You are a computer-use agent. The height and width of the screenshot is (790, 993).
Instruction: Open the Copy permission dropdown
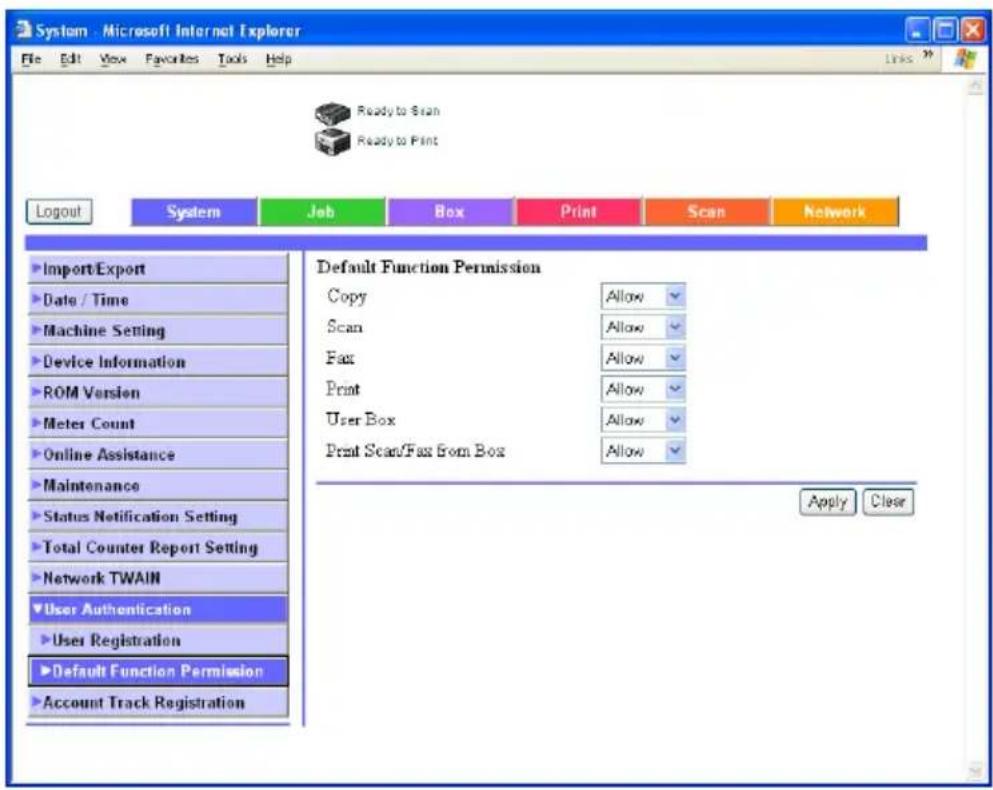tap(643, 296)
